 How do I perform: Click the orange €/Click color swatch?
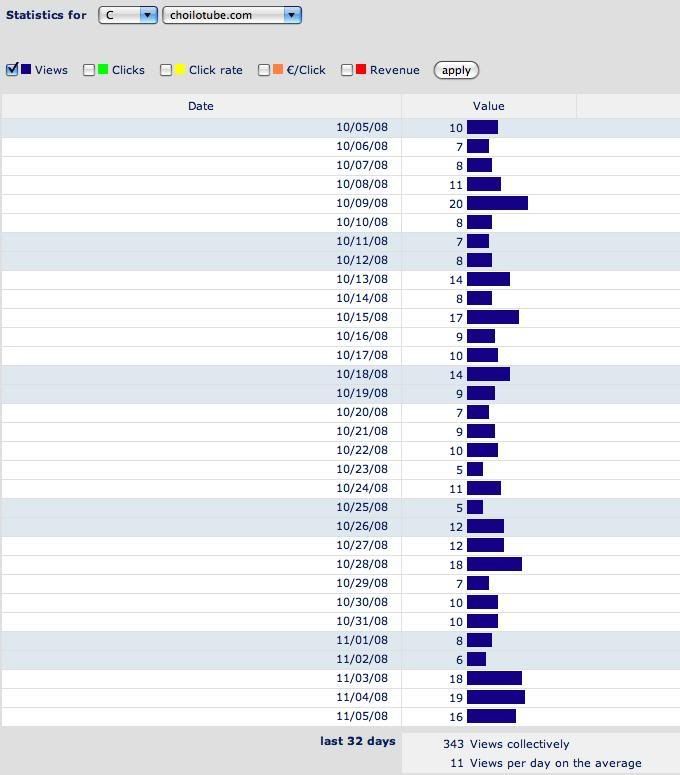tap(278, 70)
